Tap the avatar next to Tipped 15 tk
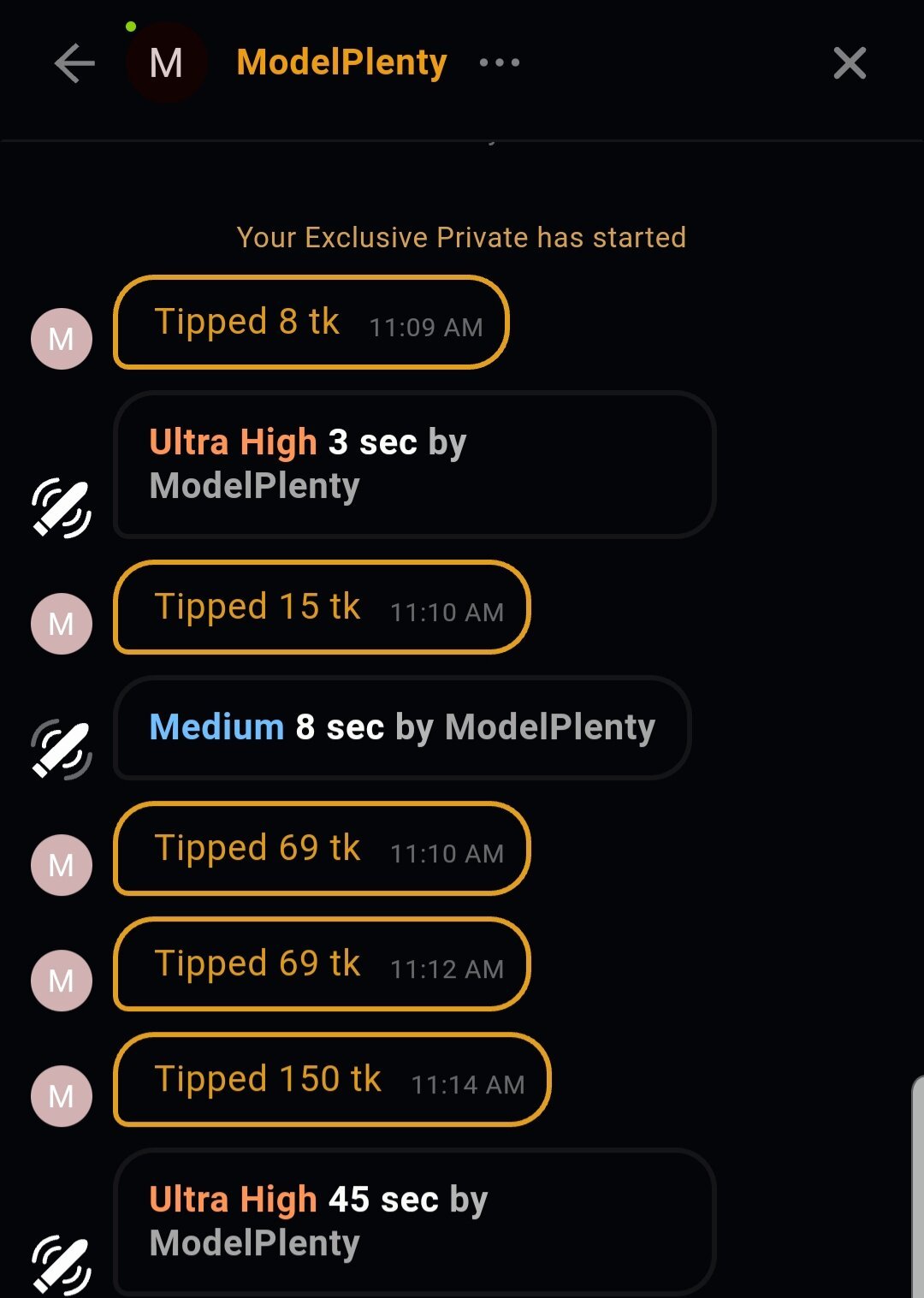The image size is (924, 1298). click(62, 624)
